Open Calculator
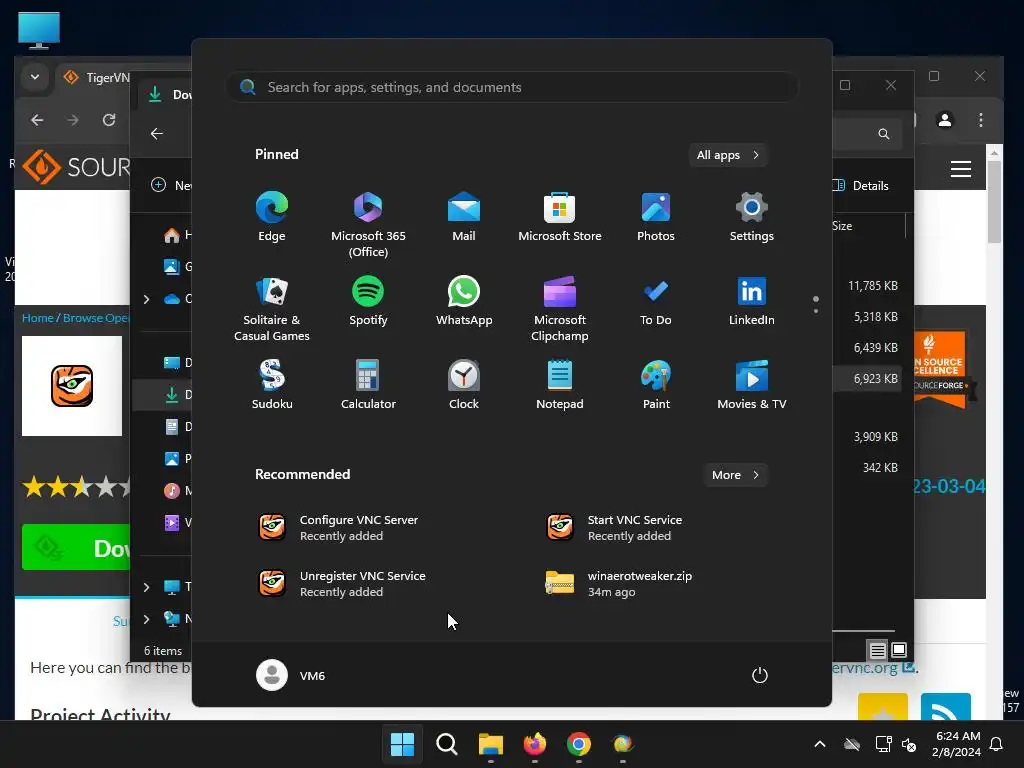 click(368, 385)
